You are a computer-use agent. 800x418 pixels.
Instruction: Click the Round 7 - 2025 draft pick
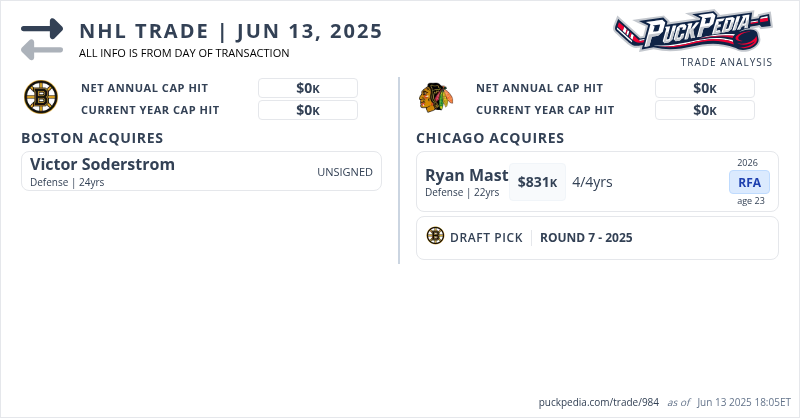(586, 238)
